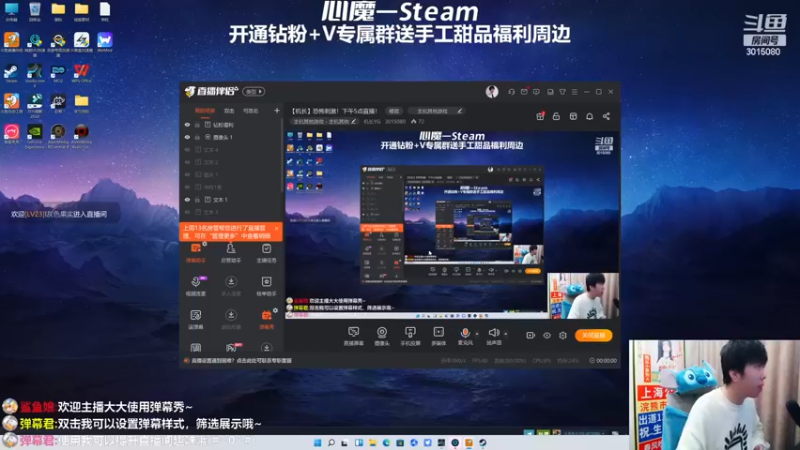Toggle preview eye icon in bottom toolbar
800x450 pixels.
pos(546,335)
